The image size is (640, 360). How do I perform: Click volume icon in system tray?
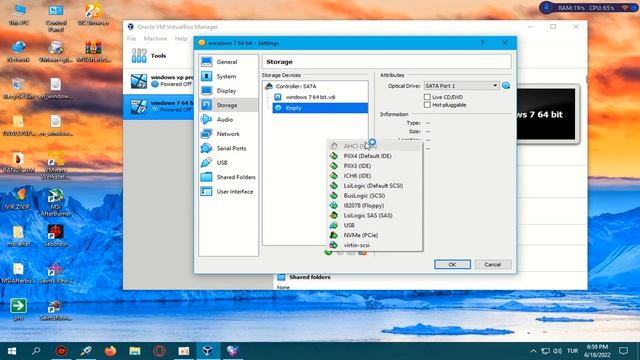point(558,351)
